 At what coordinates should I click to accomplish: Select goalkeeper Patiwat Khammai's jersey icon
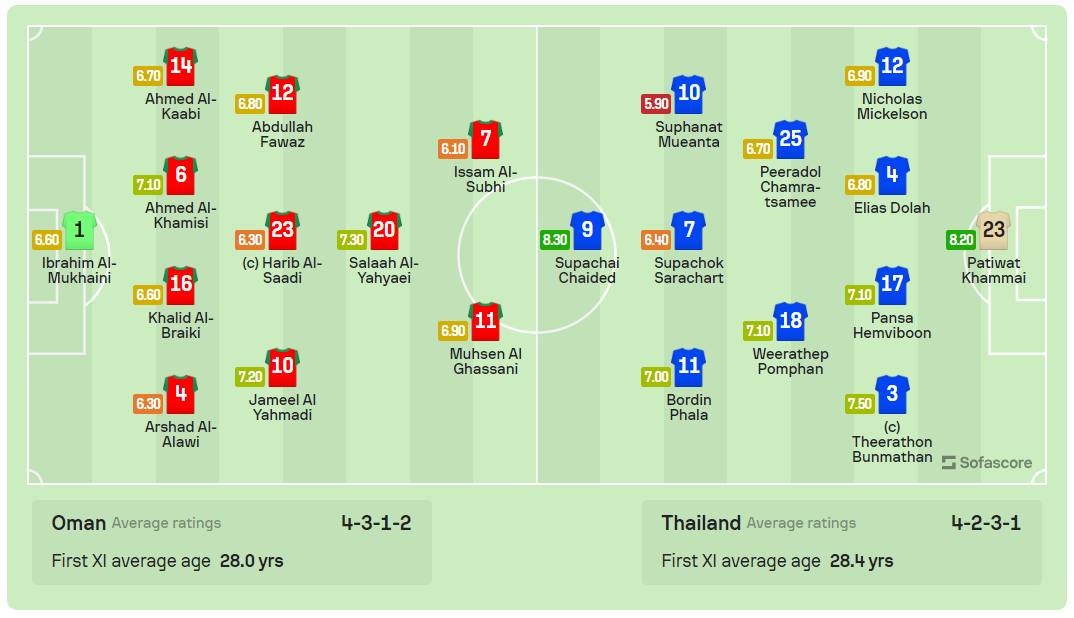click(x=993, y=231)
